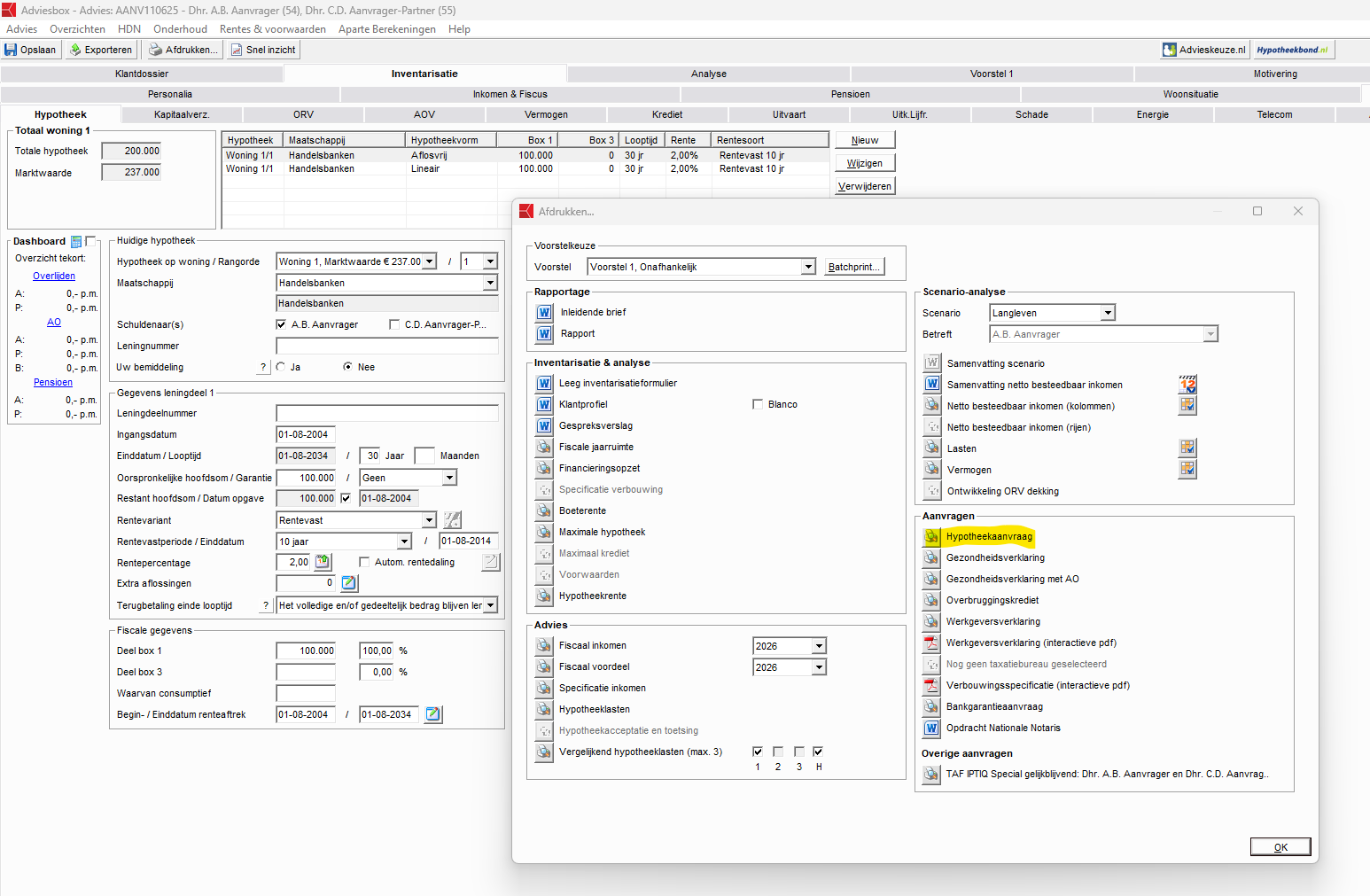Image resolution: width=1370 pixels, height=896 pixels.
Task: Click the calculator icon beside Rentepercentage field
Action: click(x=323, y=562)
